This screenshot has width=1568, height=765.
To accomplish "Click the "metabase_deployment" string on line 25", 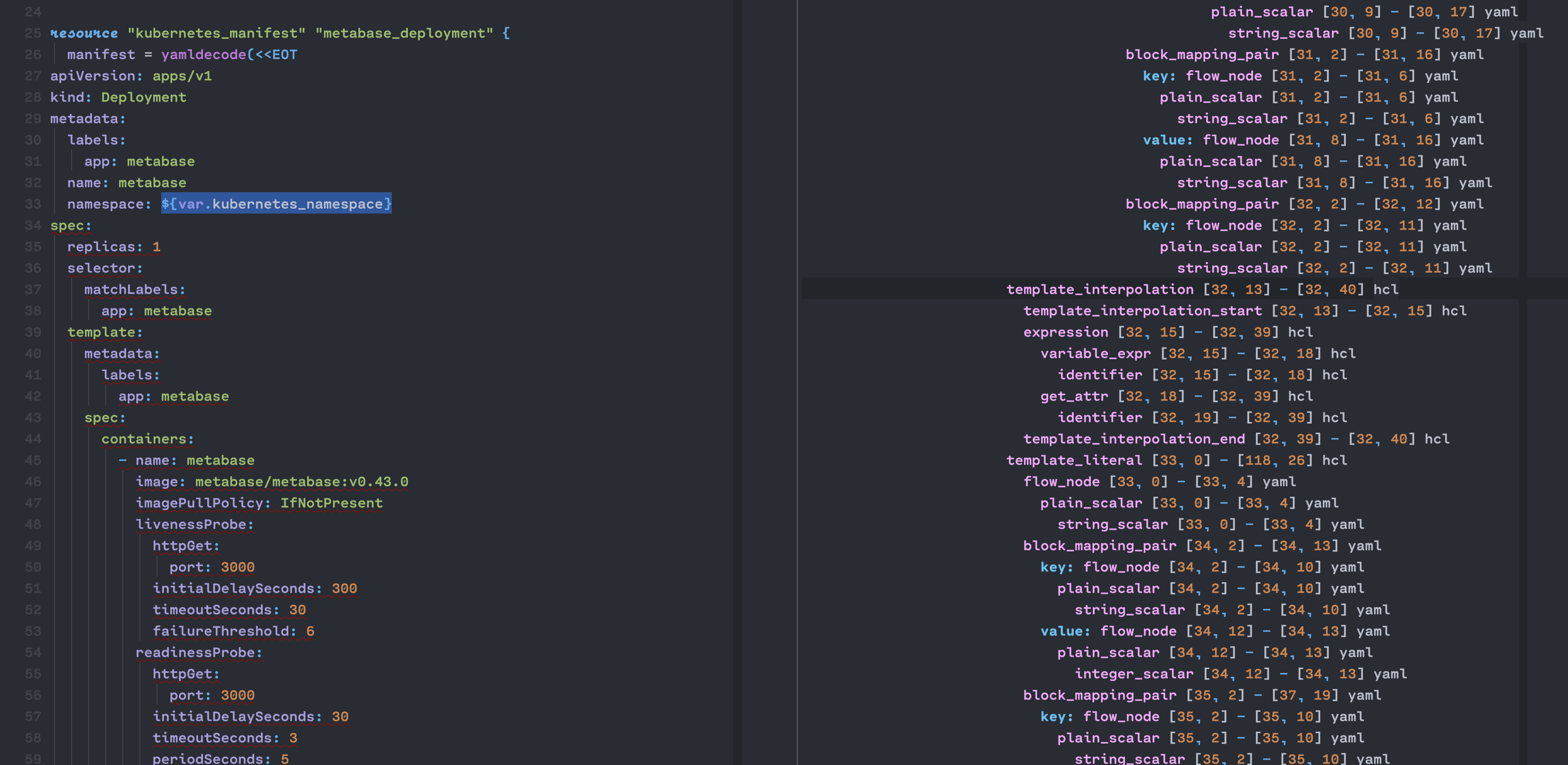I will click(404, 34).
